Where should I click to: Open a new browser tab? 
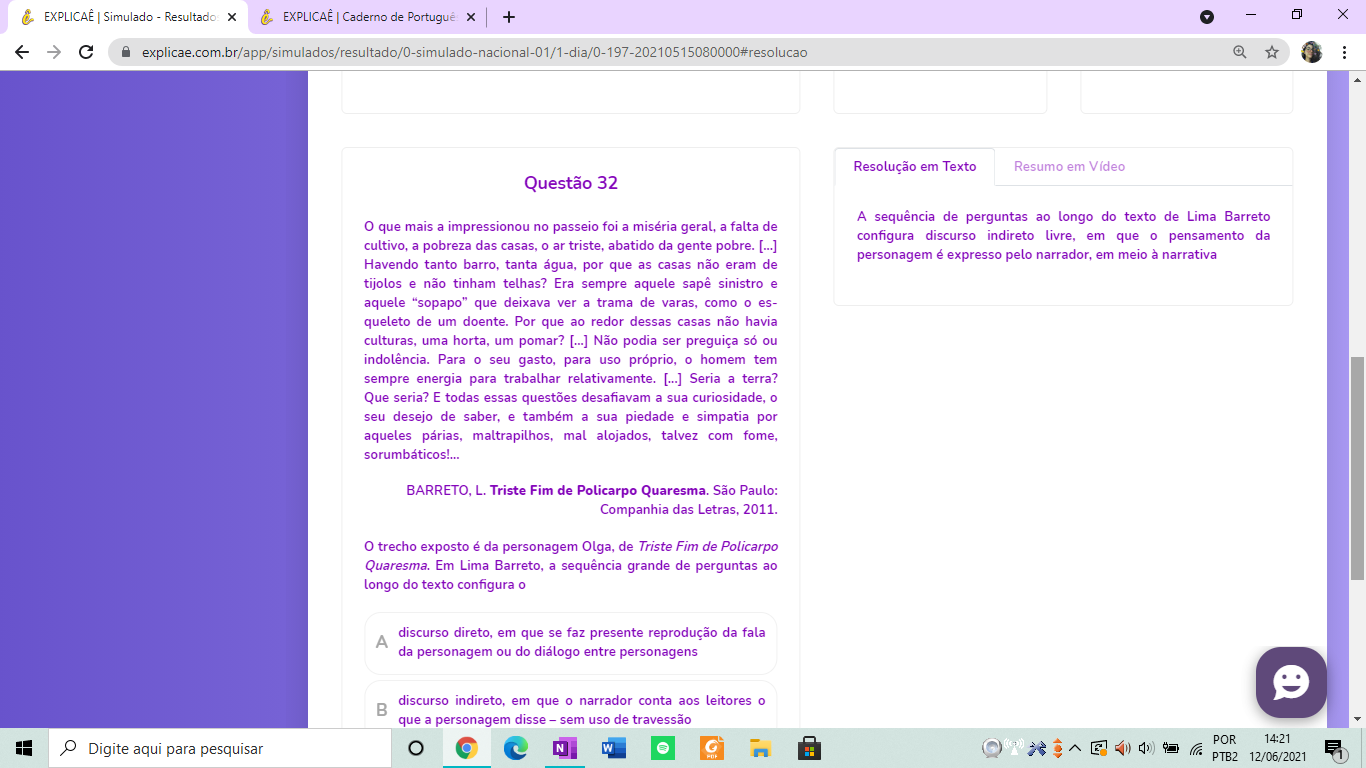tap(509, 17)
